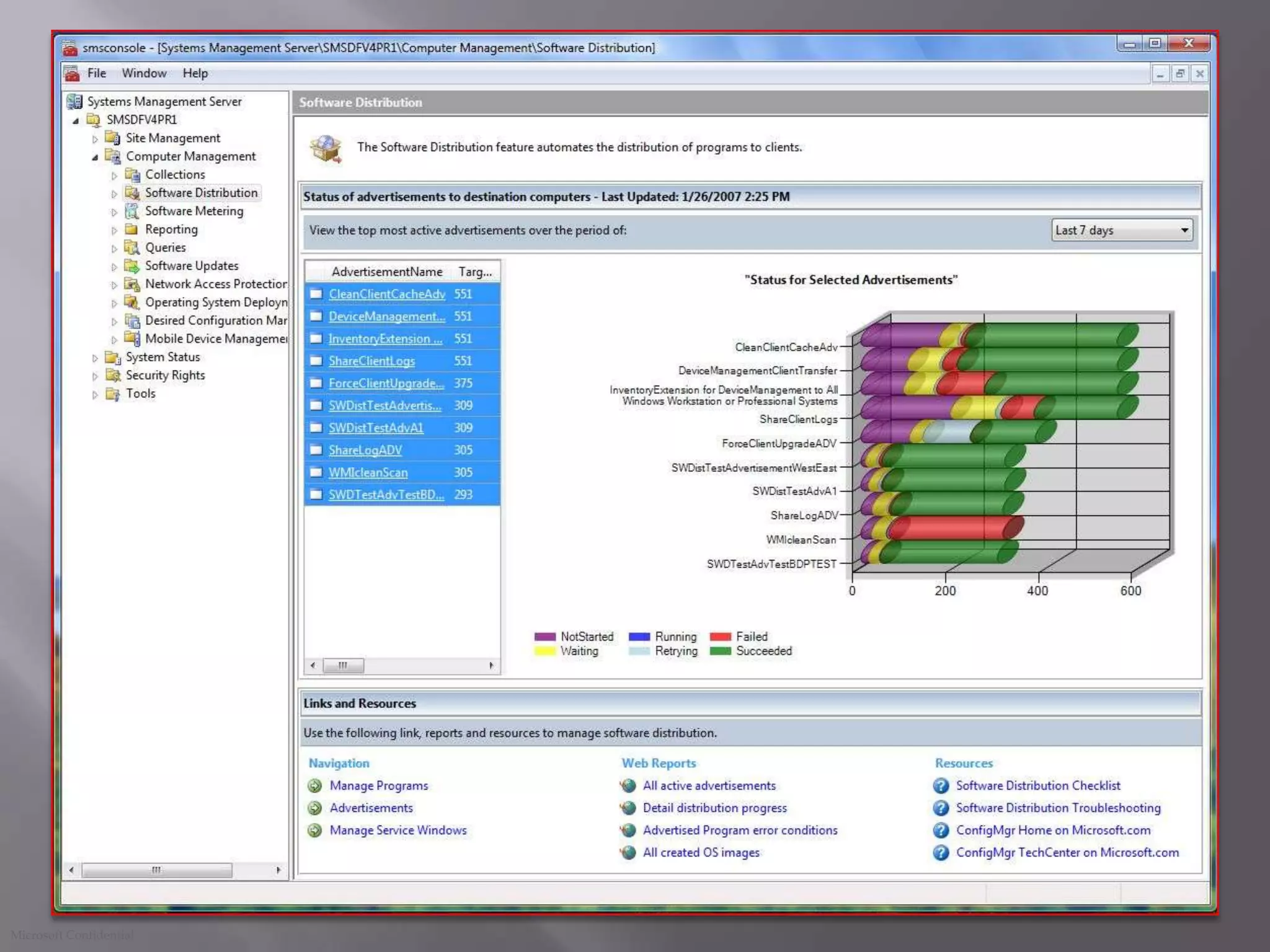Open the Detail distribution progress report link
This screenshot has height=952, width=1270.
[x=714, y=808]
